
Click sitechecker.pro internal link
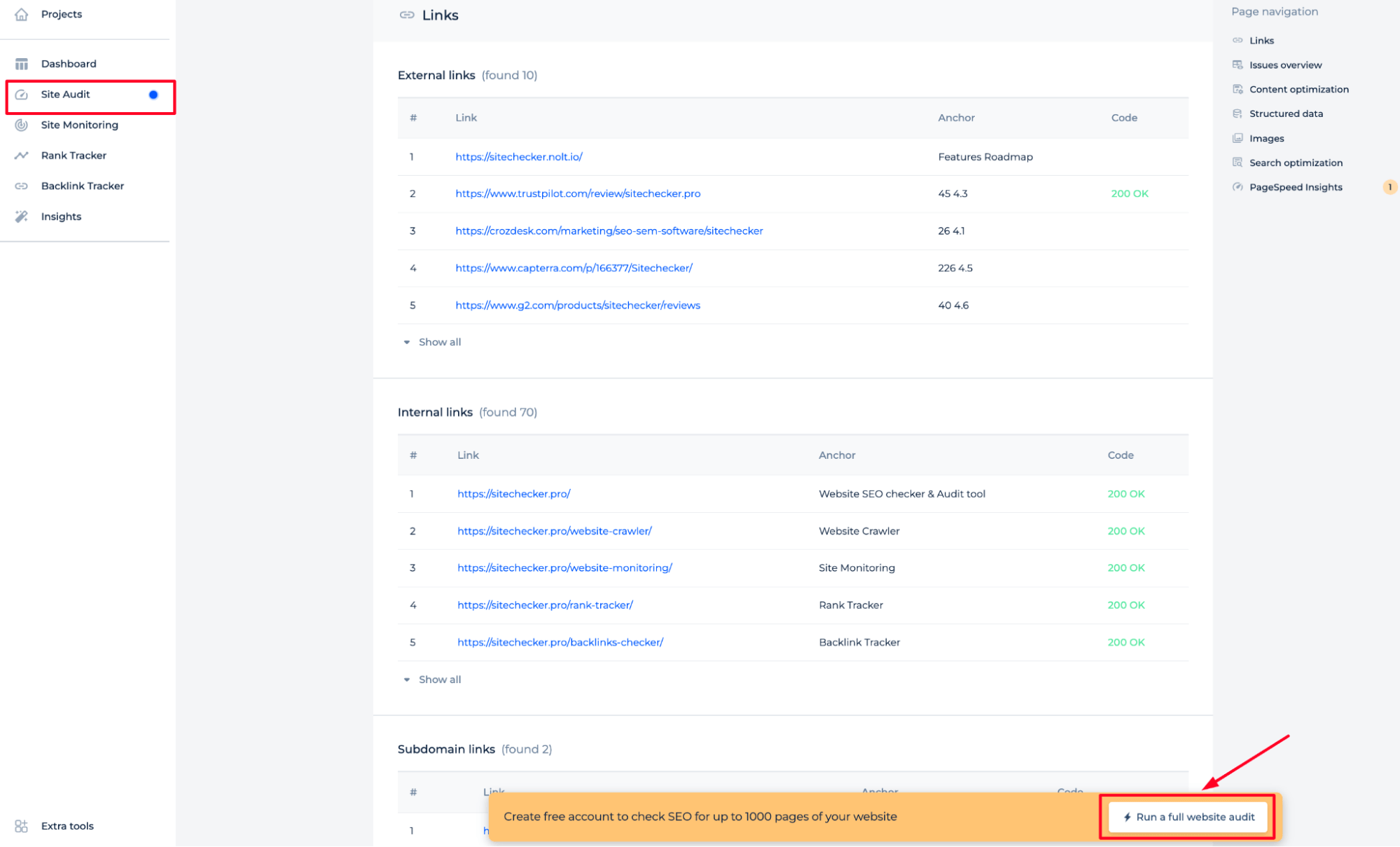tap(515, 493)
